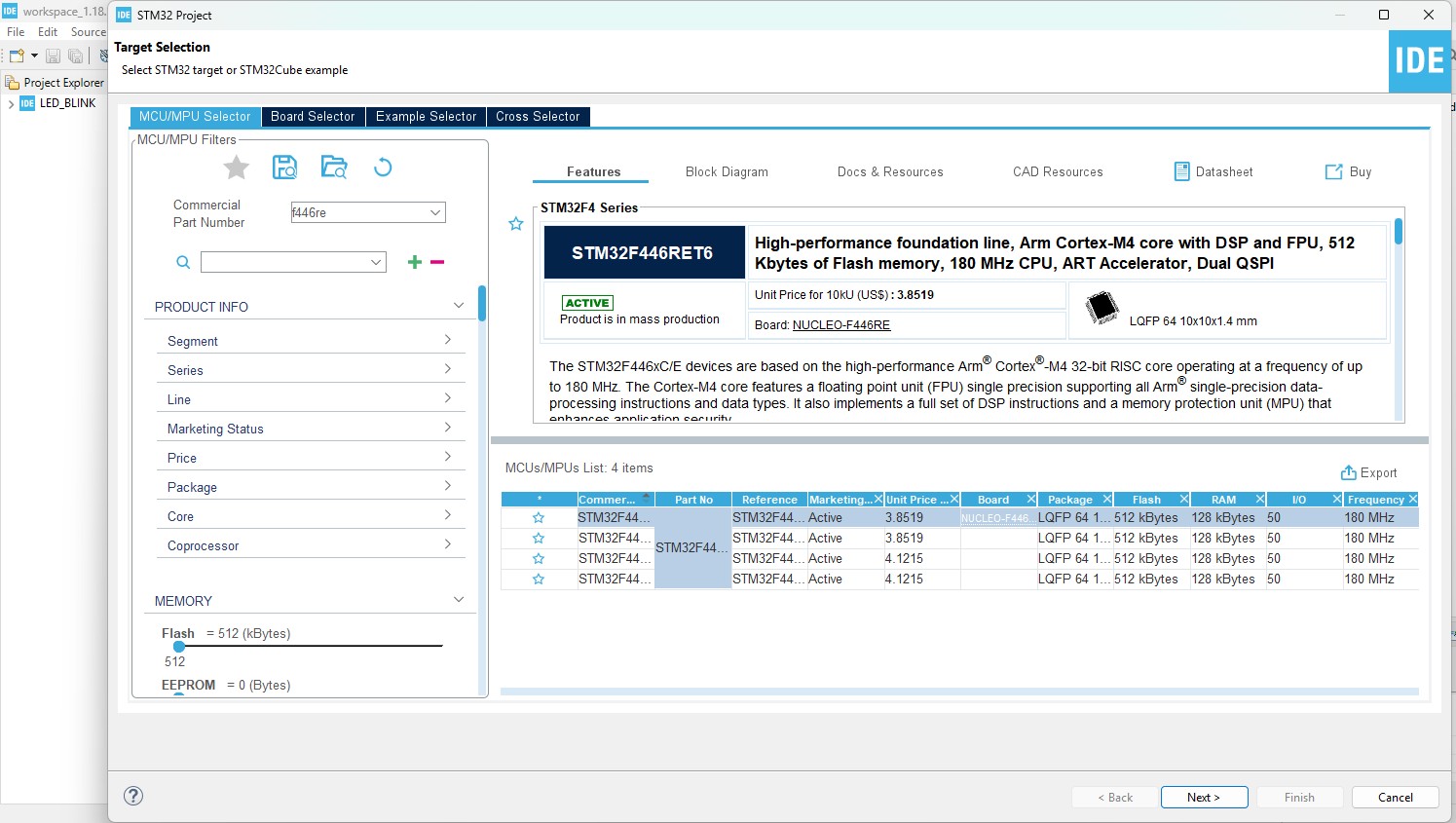1456x823 pixels.
Task: Expand the Price filter
Action: [448, 457]
